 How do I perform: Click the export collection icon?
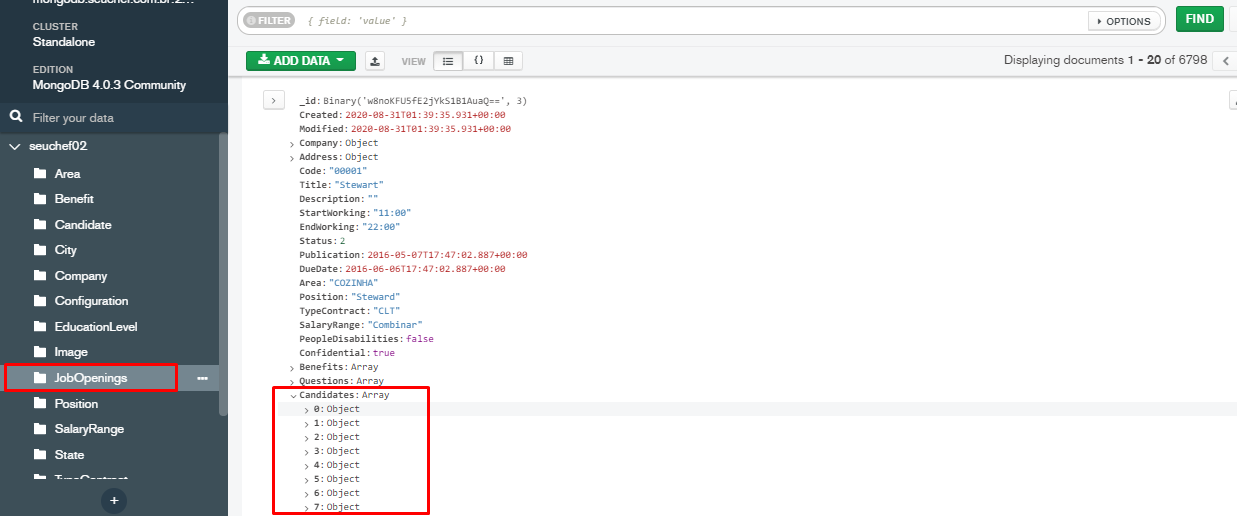point(375,61)
